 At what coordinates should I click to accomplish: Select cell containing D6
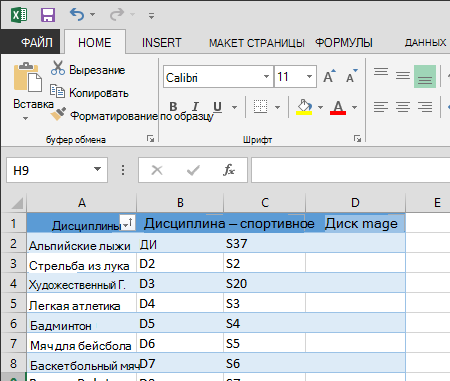click(x=180, y=343)
